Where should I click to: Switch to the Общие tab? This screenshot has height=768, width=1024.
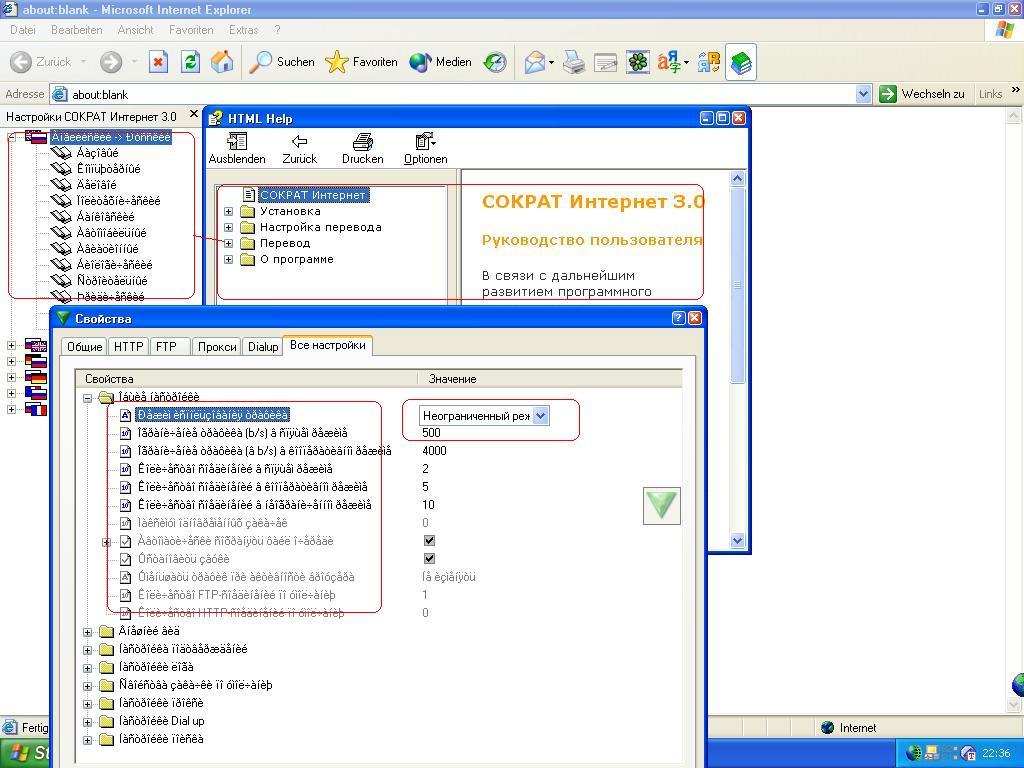[84, 346]
